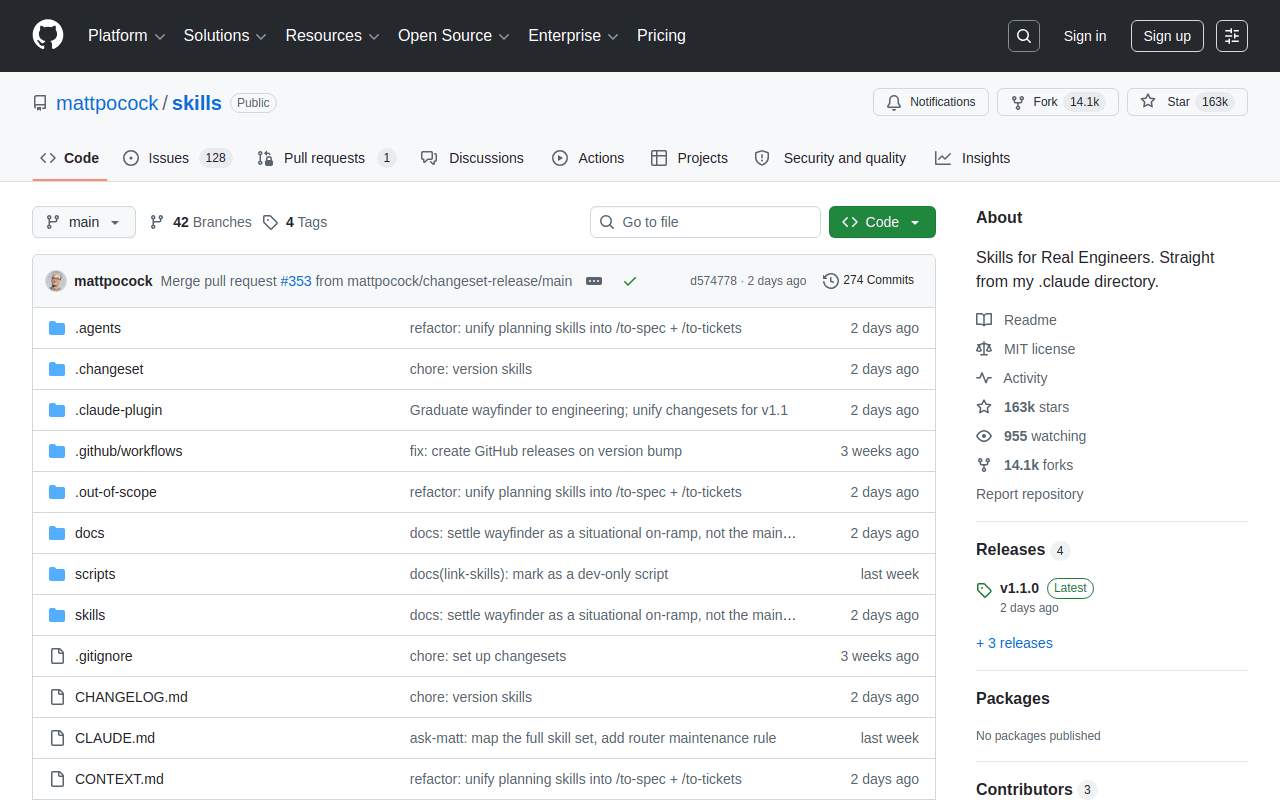Click the docs folder icon
The height and width of the screenshot is (800, 1280).
[x=57, y=533]
